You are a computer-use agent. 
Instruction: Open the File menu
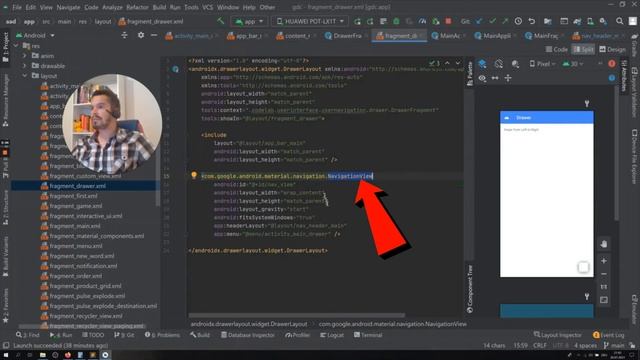click(x=17, y=7)
